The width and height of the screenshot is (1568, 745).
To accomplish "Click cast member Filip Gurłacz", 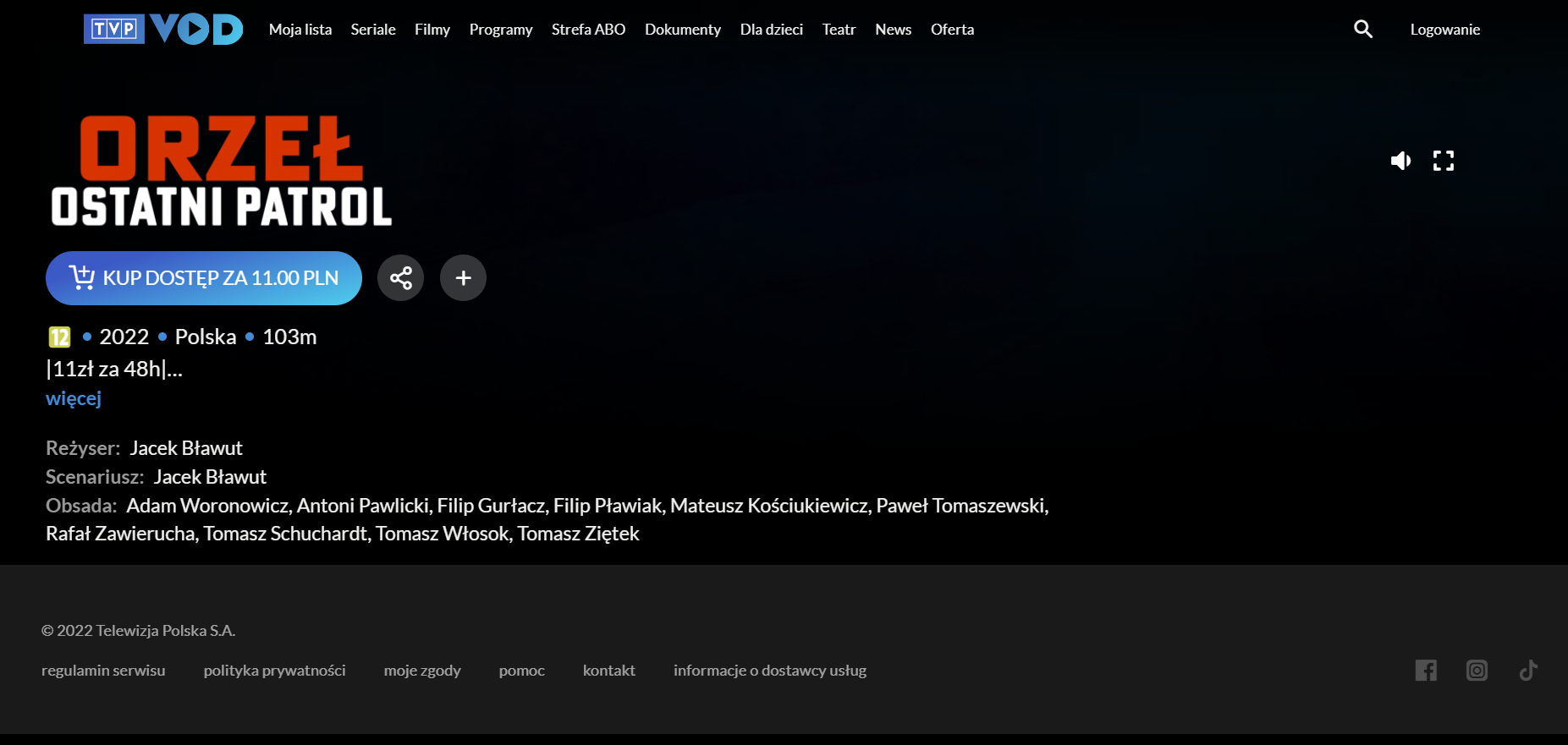I will pos(491,506).
